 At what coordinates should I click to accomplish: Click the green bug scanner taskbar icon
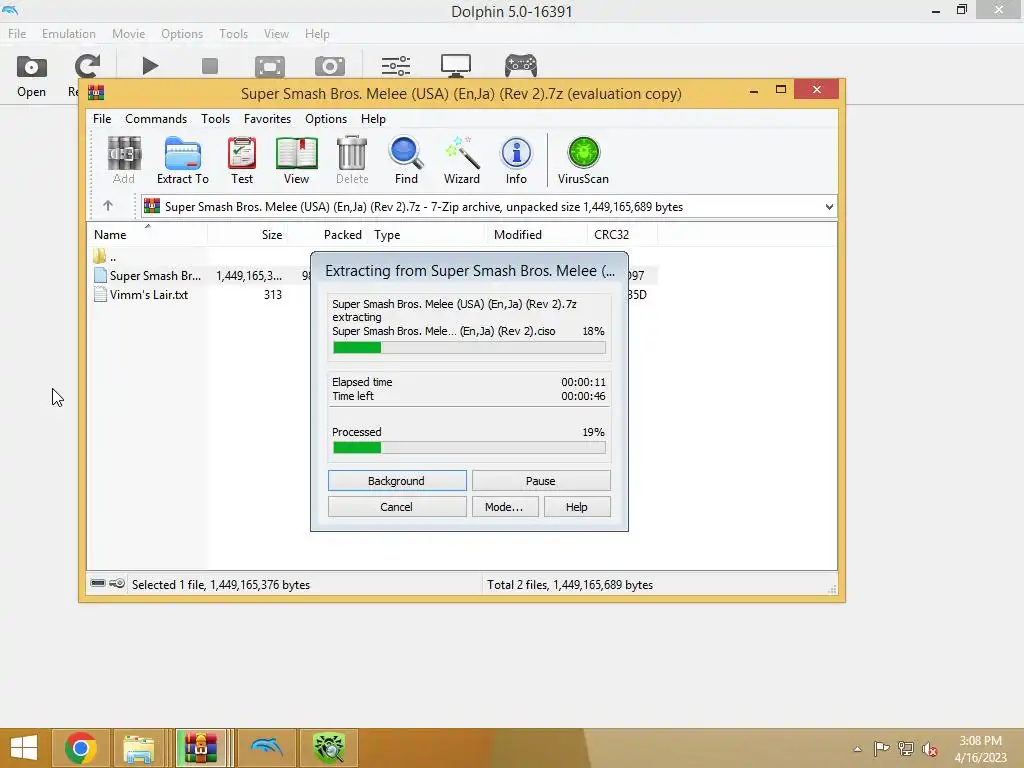coord(329,748)
